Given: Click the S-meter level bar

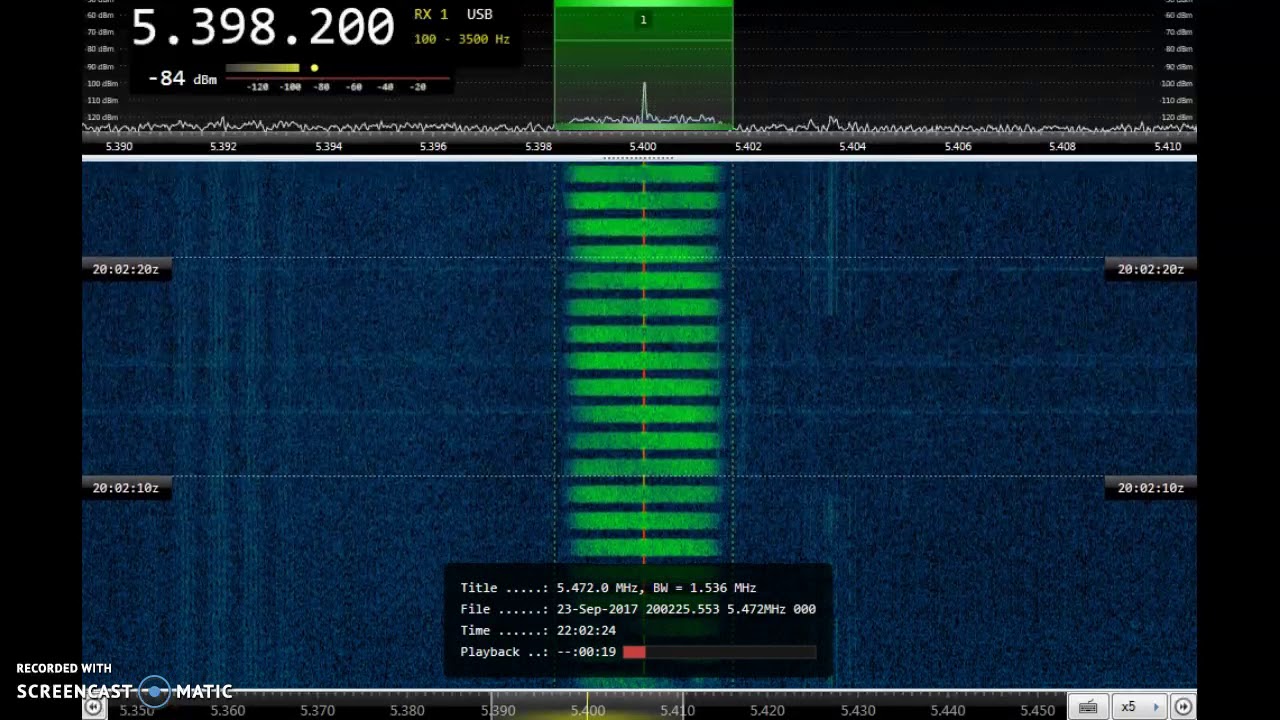Looking at the screenshot, I should [x=262, y=68].
